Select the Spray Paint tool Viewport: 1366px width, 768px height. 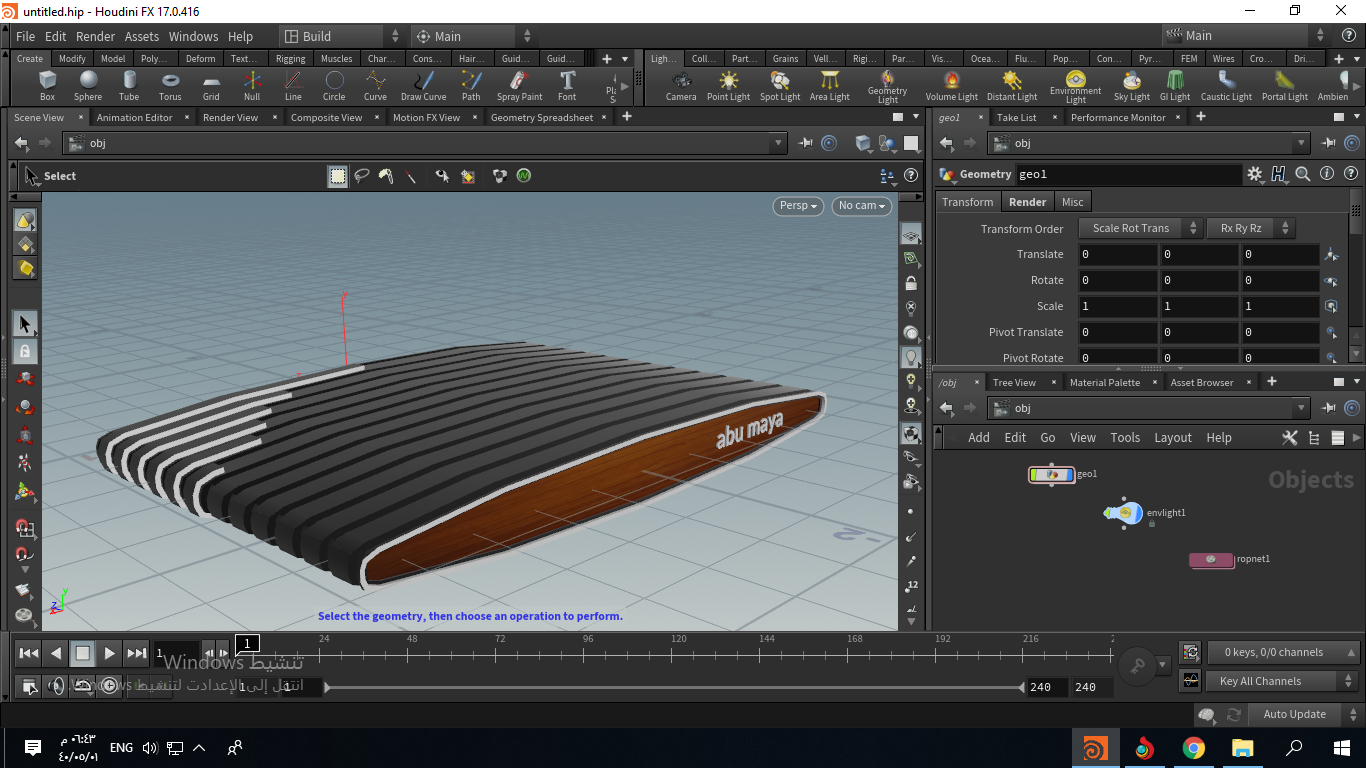[520, 85]
